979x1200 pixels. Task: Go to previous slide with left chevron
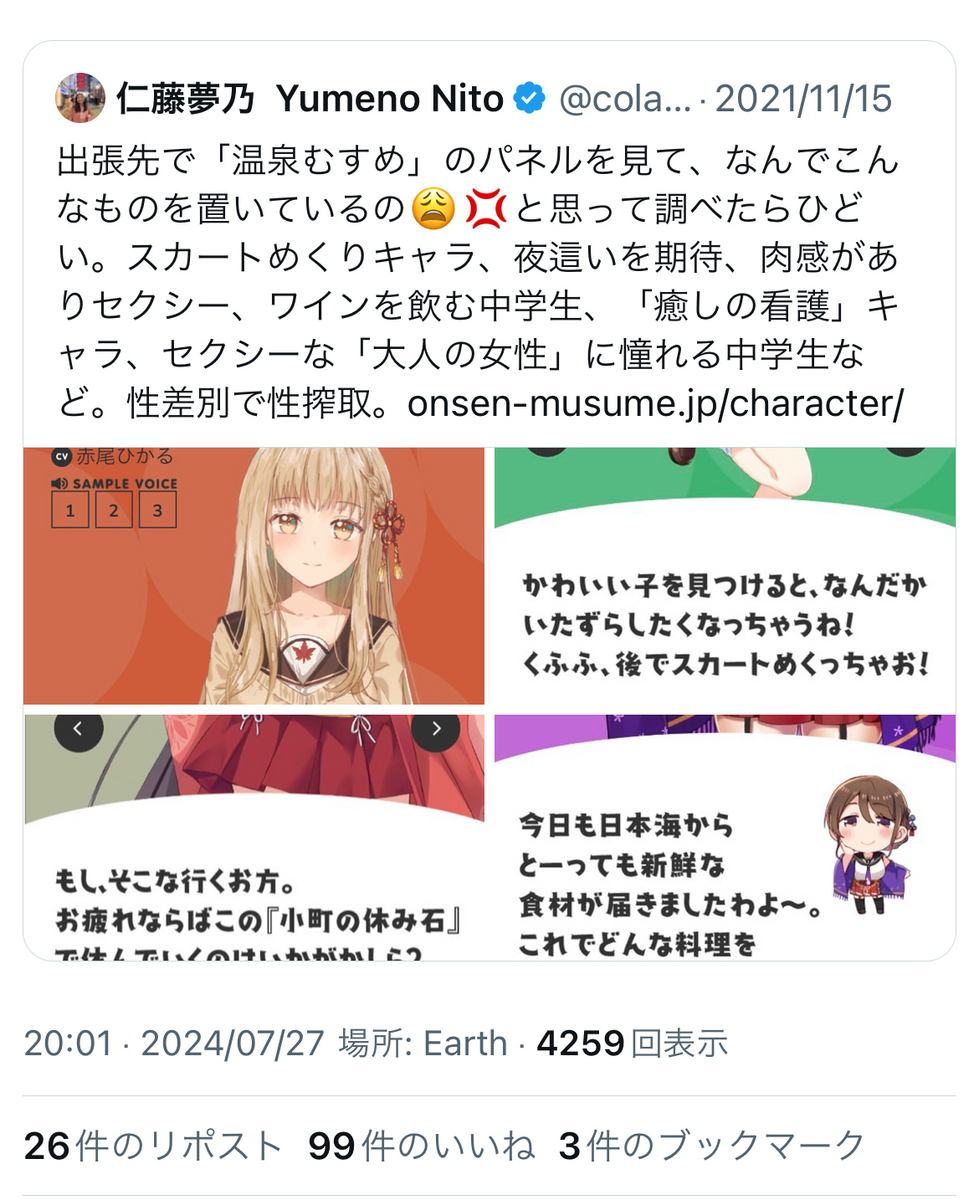coord(79,730)
